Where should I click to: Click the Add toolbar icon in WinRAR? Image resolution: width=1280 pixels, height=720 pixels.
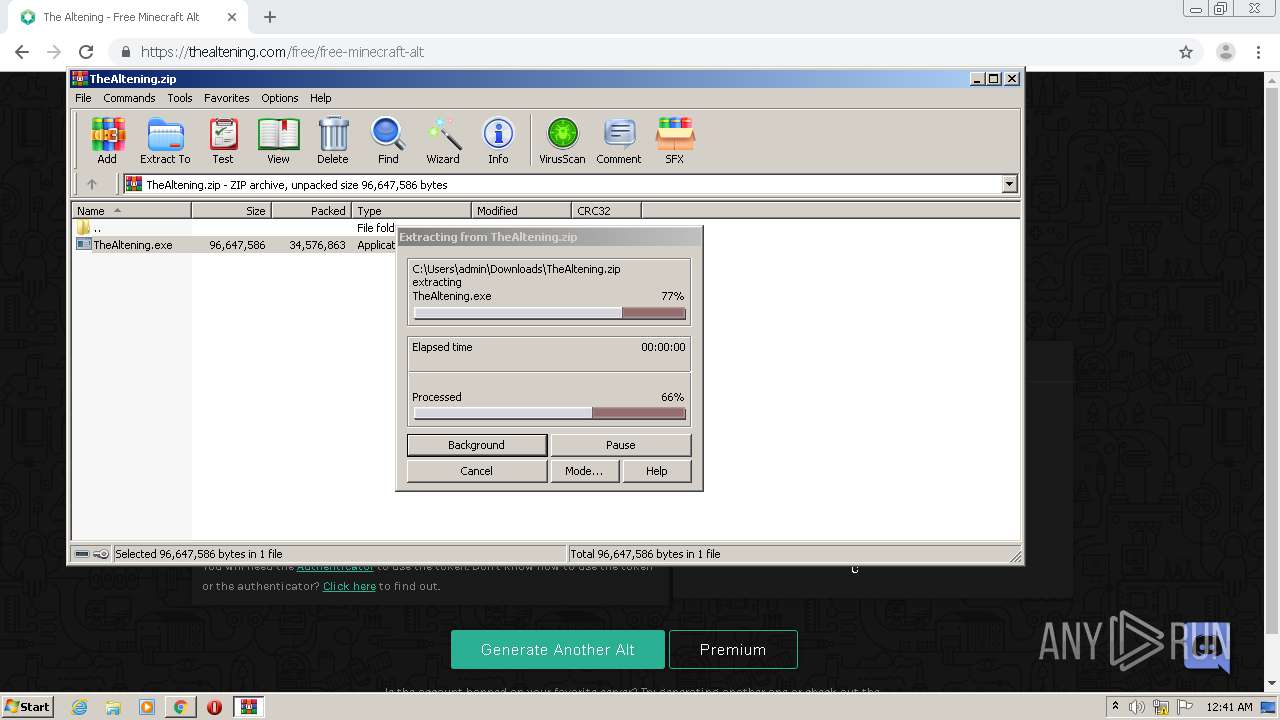point(107,141)
